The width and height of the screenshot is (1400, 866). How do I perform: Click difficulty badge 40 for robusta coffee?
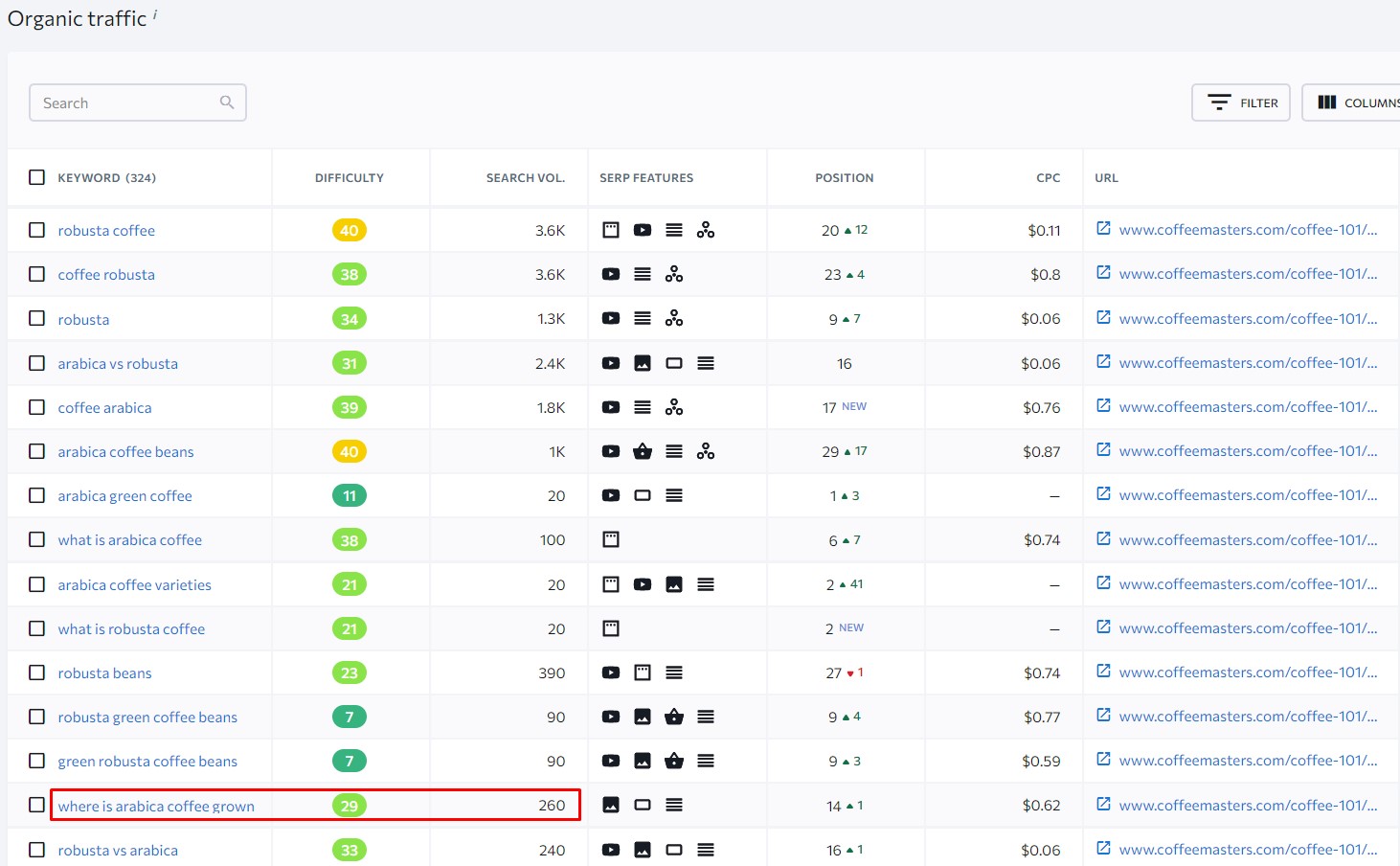point(350,230)
